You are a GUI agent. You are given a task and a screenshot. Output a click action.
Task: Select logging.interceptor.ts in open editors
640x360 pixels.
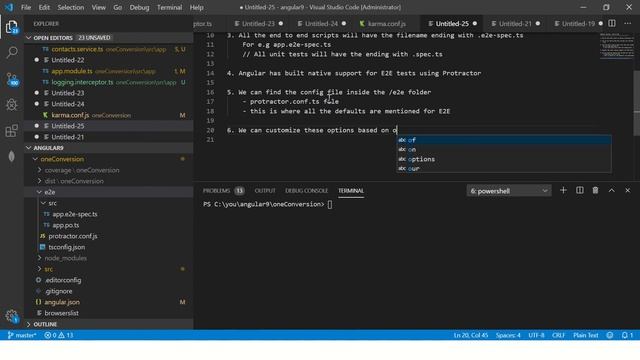point(82,82)
